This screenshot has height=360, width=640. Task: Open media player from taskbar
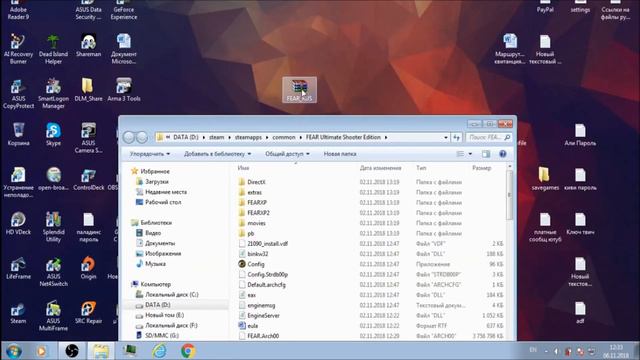[41, 351]
